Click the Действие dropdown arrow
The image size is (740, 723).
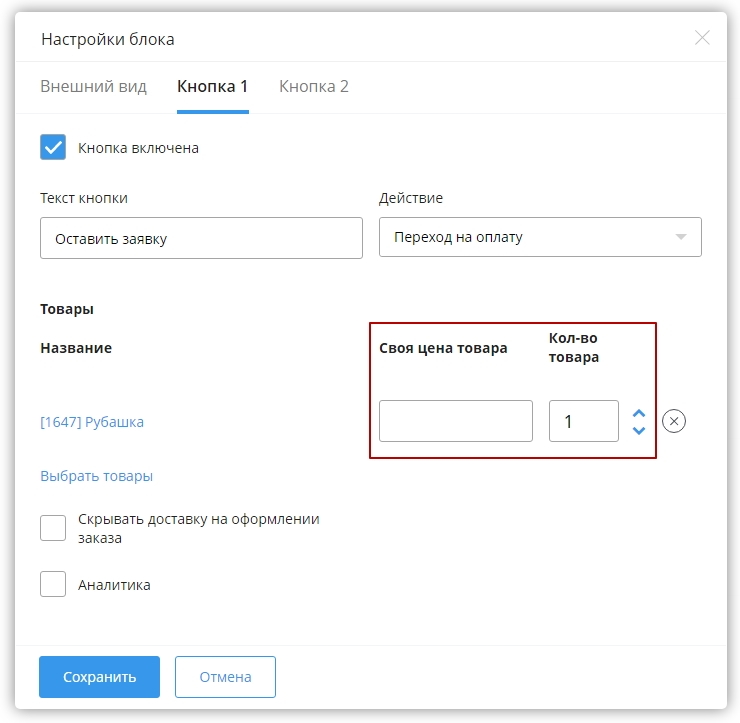[681, 238]
